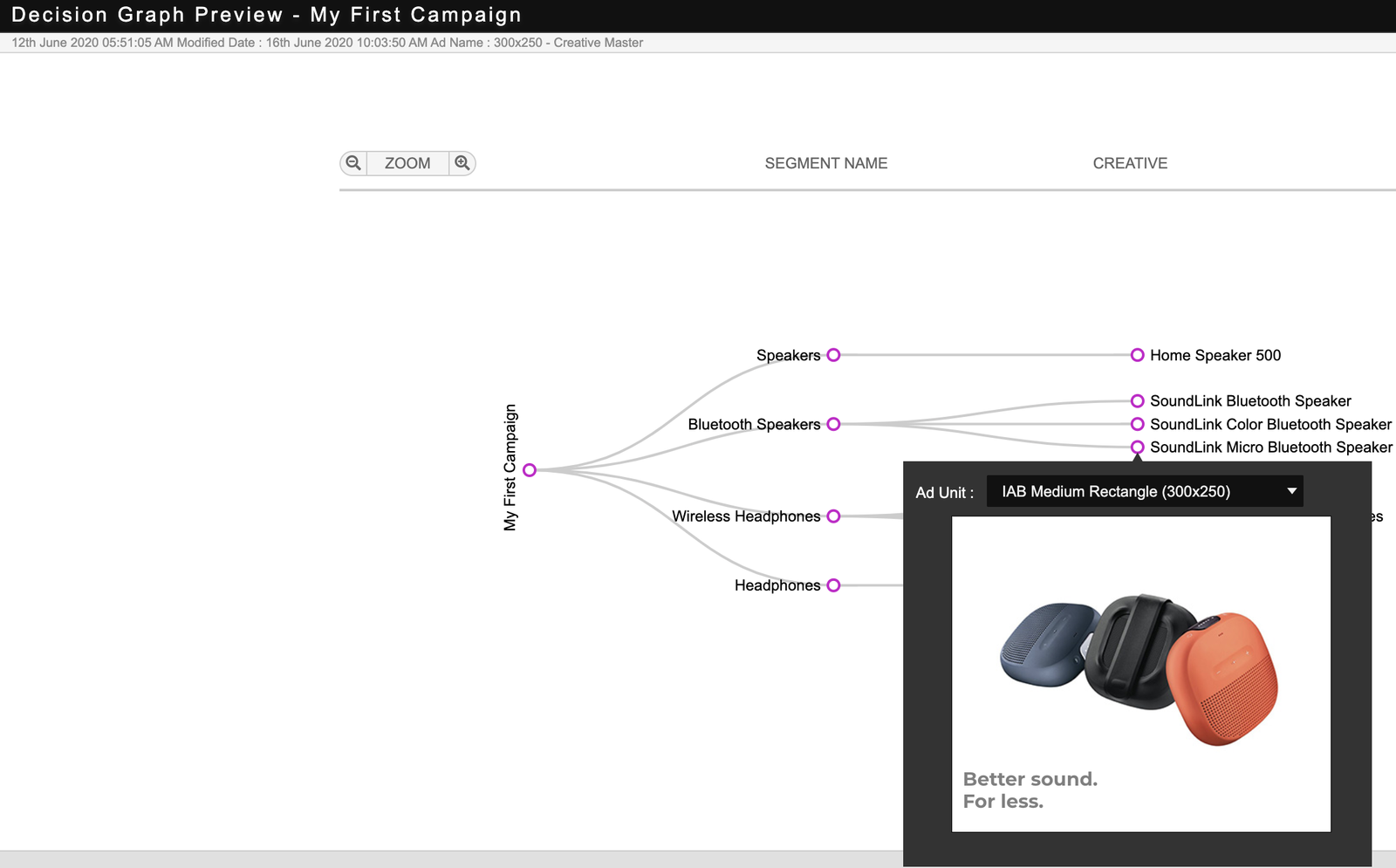Click SoundLink Micro Bluetooth Speaker node circle
The image size is (1396, 868).
tap(1137, 448)
